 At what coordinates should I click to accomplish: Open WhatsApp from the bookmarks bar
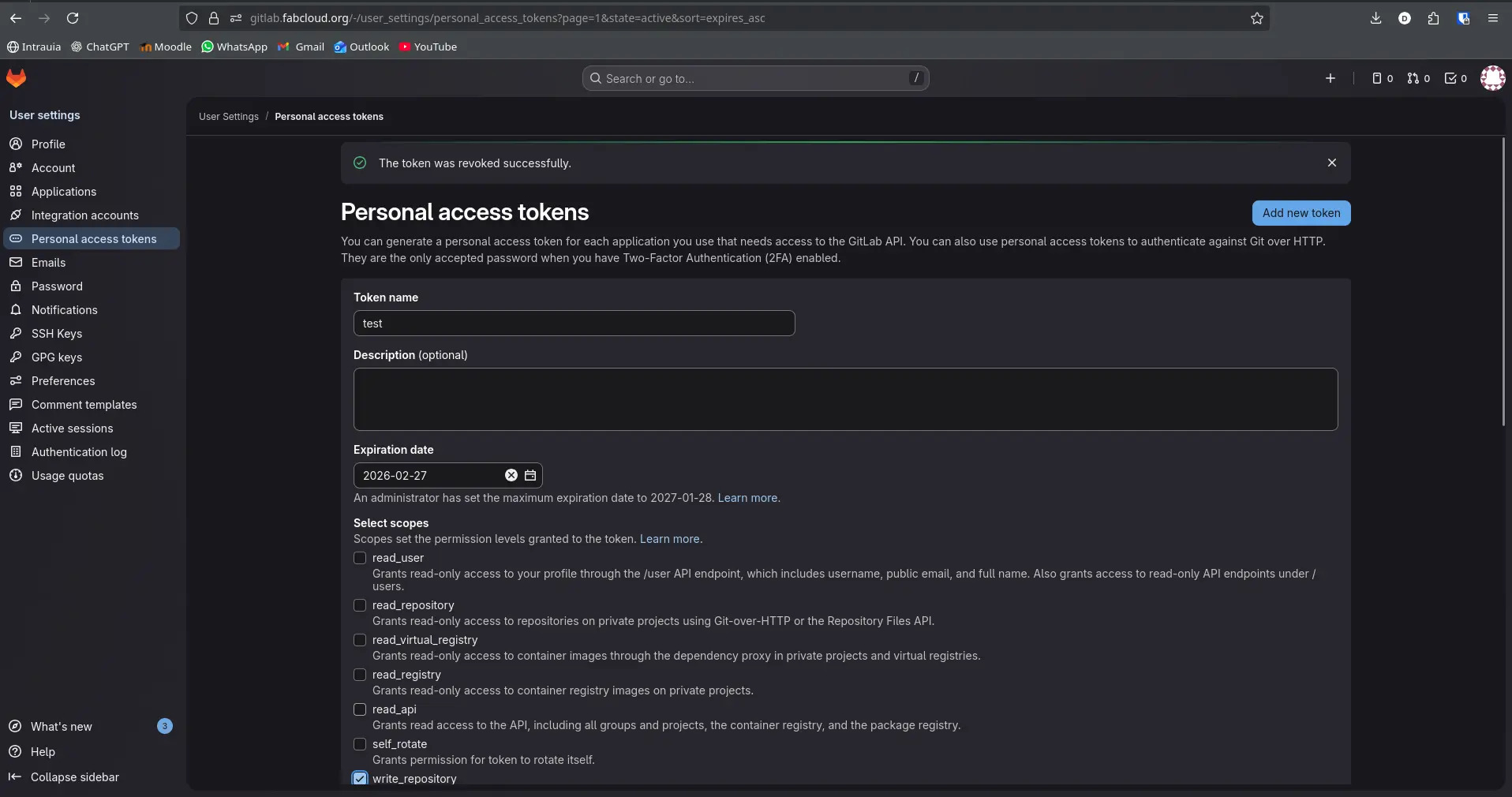[234, 47]
